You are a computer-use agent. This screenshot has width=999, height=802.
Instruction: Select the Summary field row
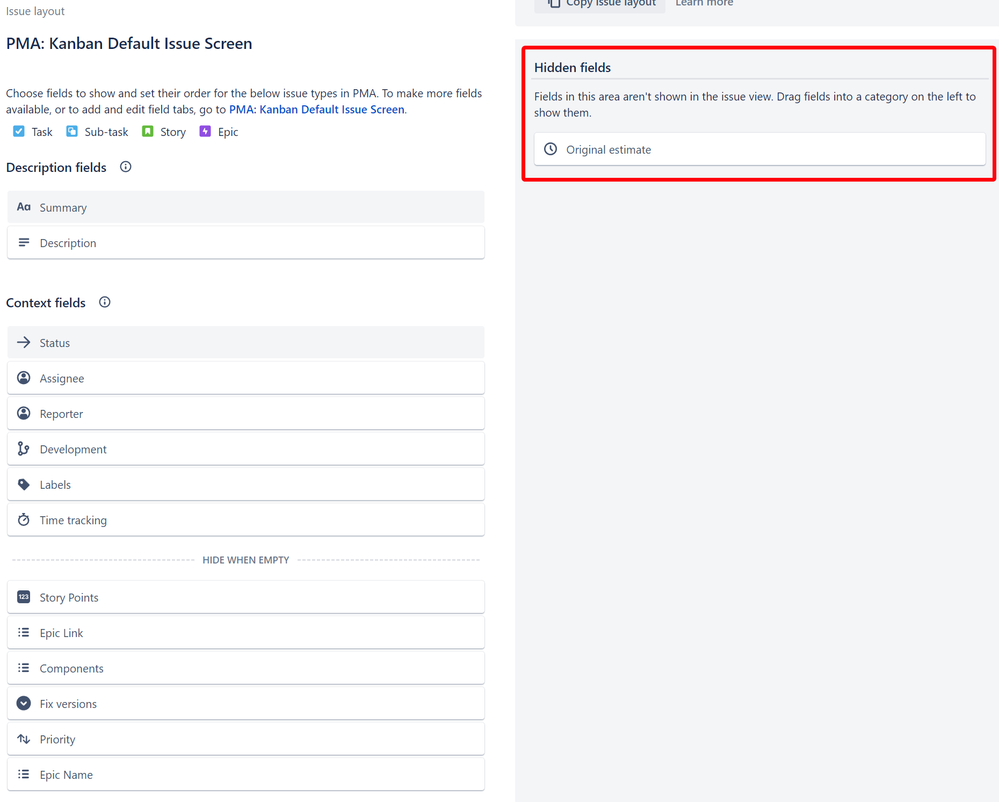click(x=246, y=207)
